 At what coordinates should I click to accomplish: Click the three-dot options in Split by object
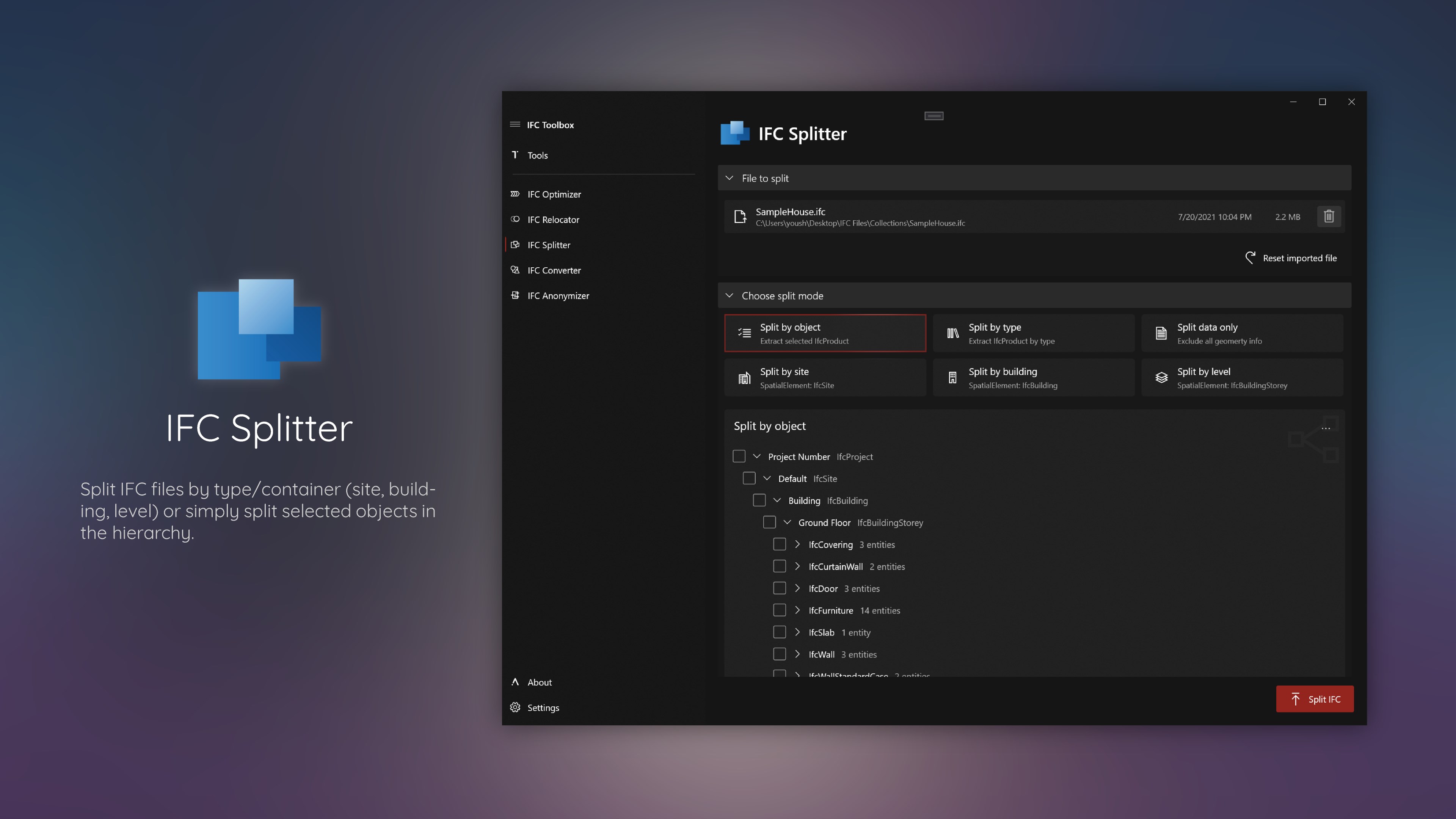coord(1326,428)
